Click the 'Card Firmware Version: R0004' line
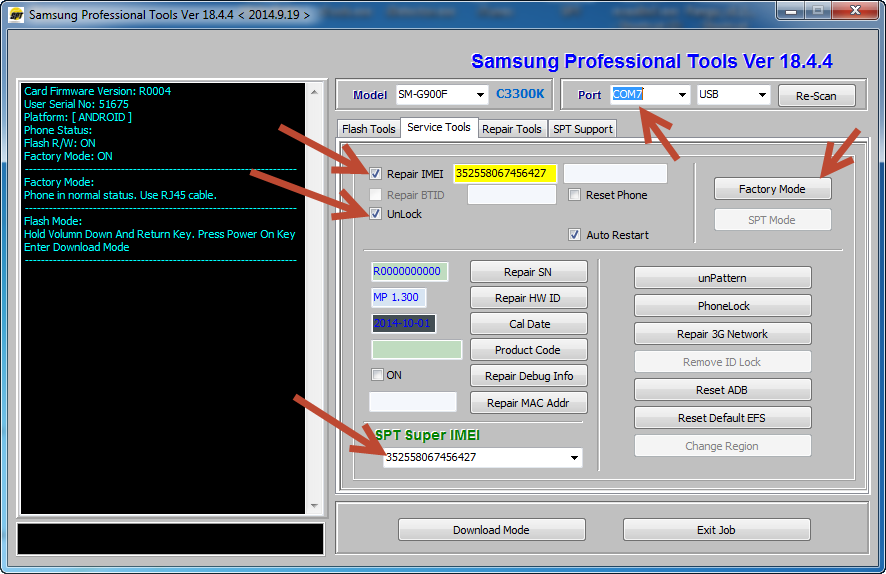The width and height of the screenshot is (886, 574). 97,91
